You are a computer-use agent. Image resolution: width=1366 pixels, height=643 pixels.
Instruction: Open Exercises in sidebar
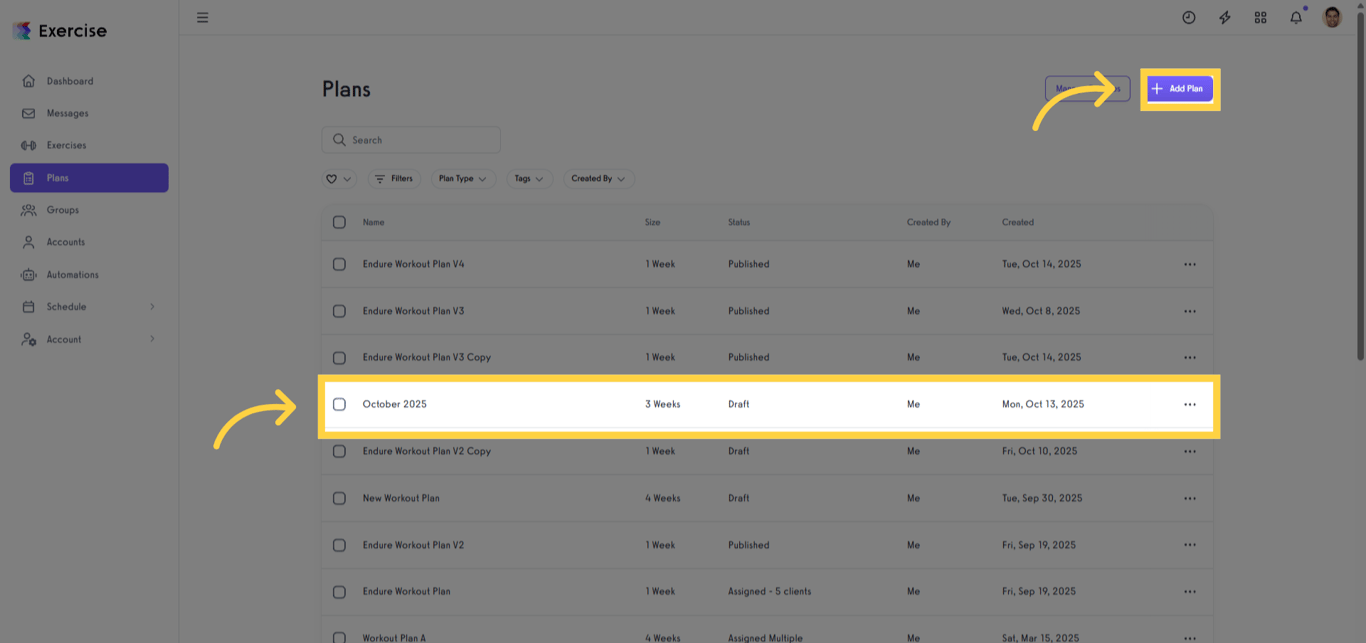(89, 145)
